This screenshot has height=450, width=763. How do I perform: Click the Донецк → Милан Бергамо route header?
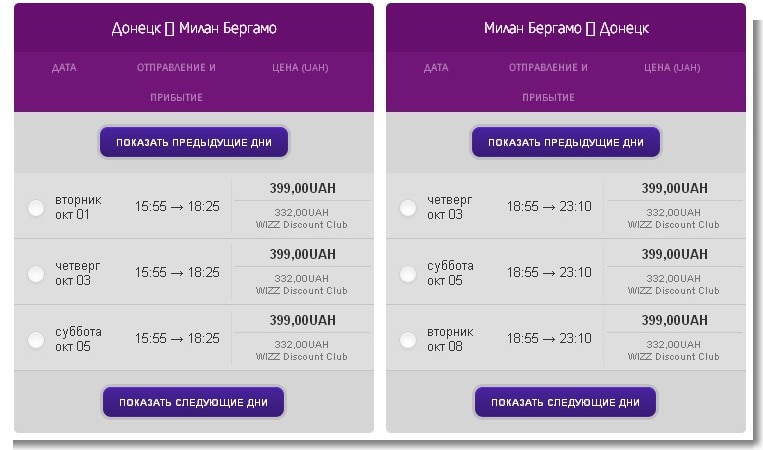pyautogui.click(x=193, y=28)
